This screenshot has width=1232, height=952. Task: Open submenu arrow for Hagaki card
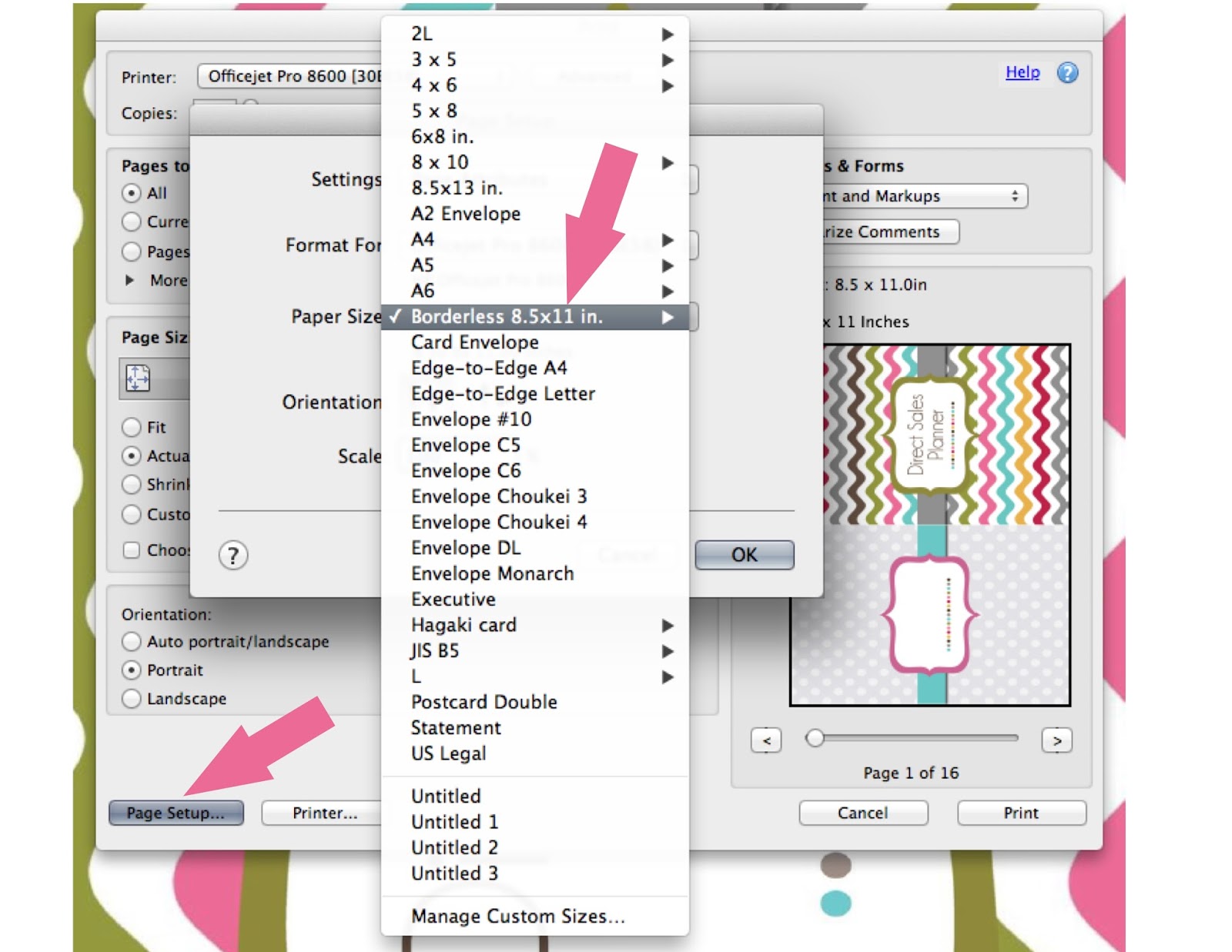(668, 626)
